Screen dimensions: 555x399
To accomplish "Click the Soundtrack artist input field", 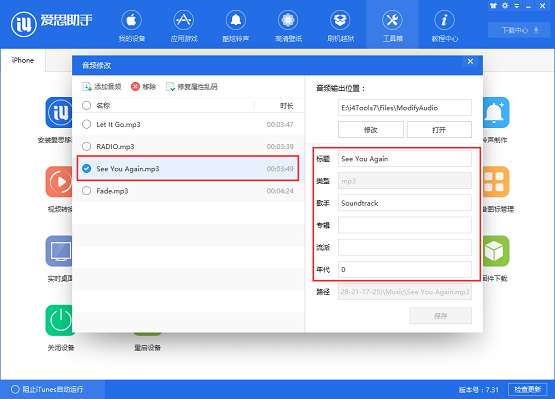I will point(405,203).
